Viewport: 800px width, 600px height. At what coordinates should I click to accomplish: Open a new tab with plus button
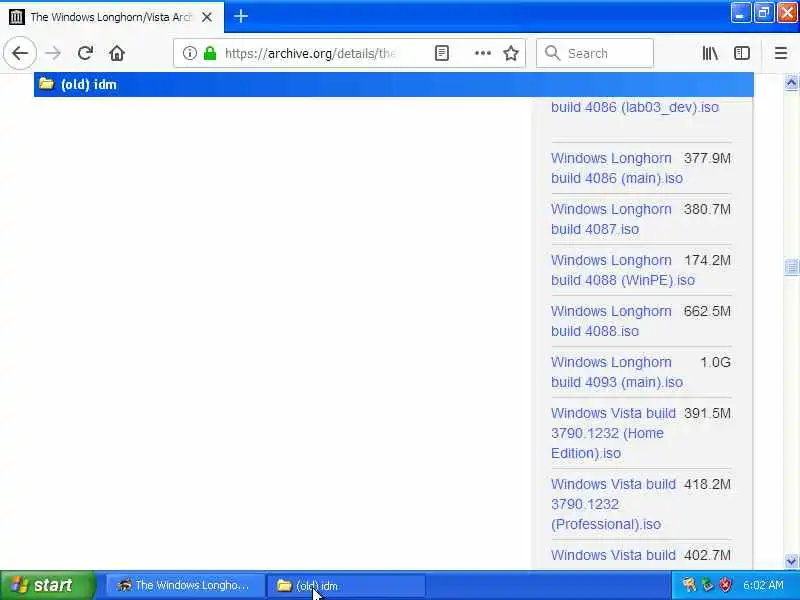(241, 16)
